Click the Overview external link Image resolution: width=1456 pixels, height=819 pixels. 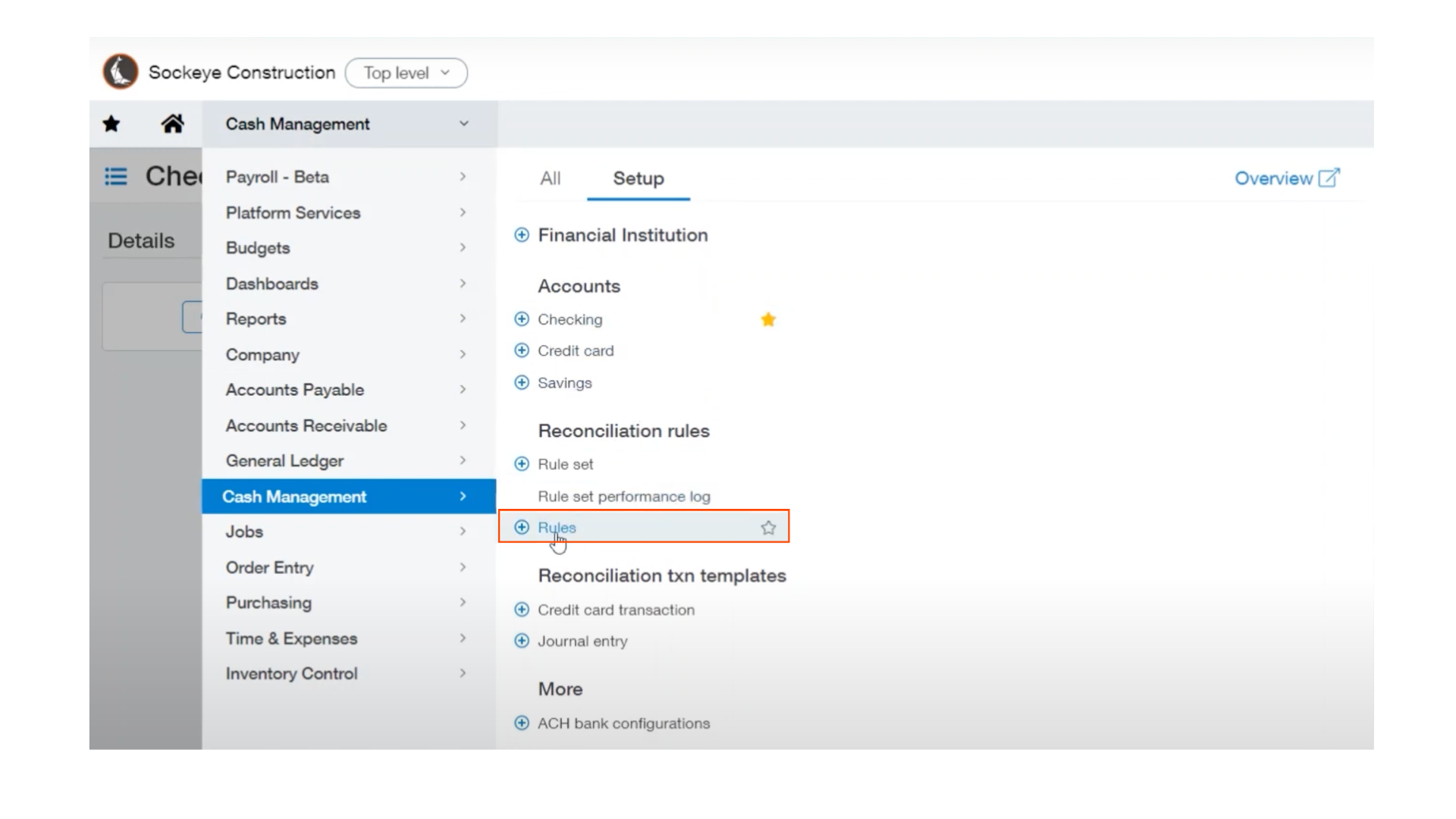[1287, 178]
